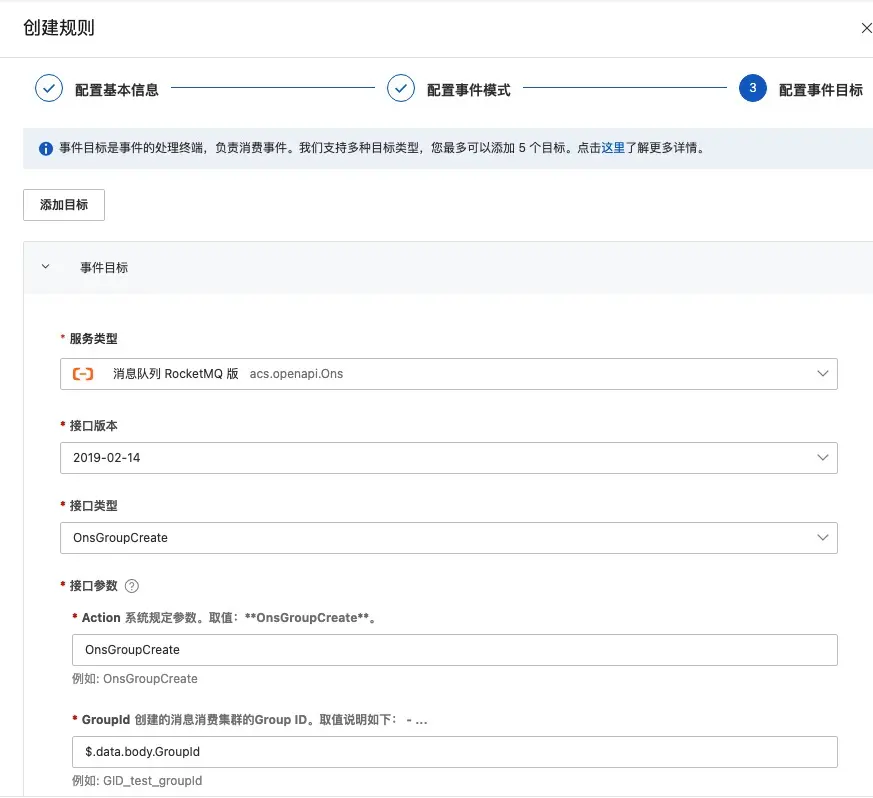This screenshot has height=798, width=873.
Task: Click the 配置事件模式 step checkmark icon
Action: pos(401,88)
